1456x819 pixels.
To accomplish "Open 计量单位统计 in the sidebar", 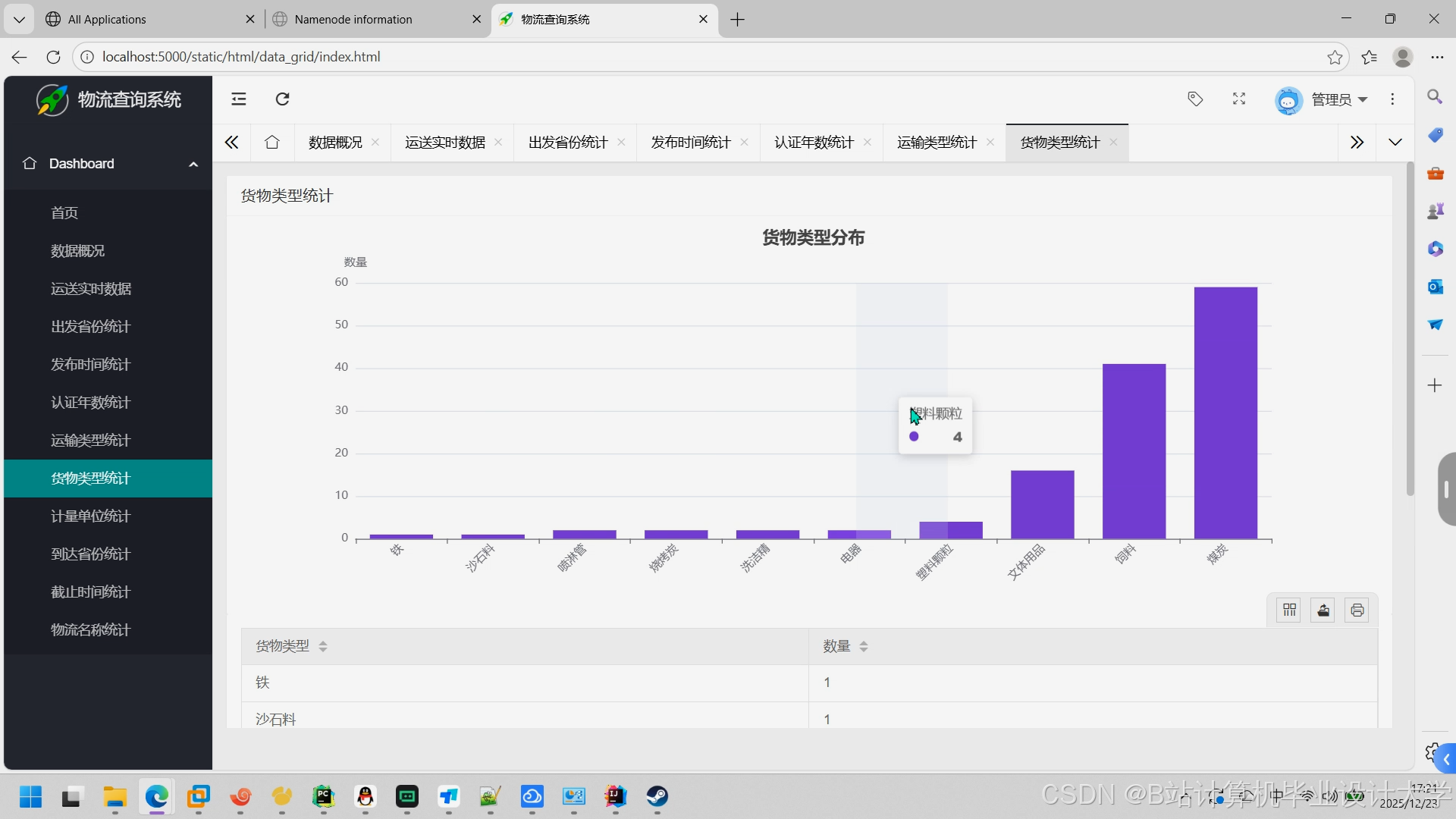I will click(91, 516).
